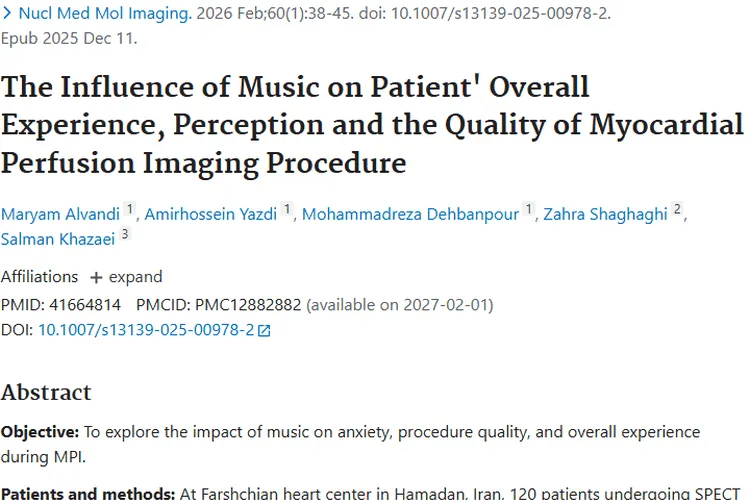Expand the Affiliations section
The width and height of the screenshot is (750, 500).
coord(135,277)
